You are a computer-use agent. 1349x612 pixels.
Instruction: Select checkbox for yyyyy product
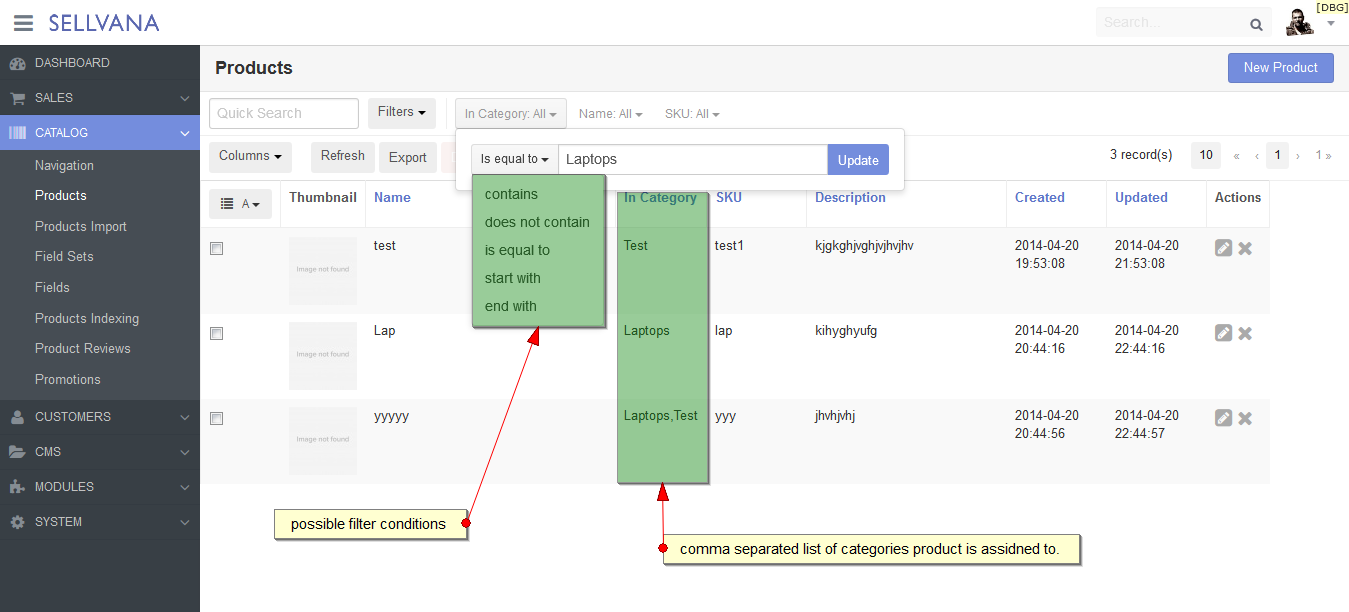click(216, 418)
